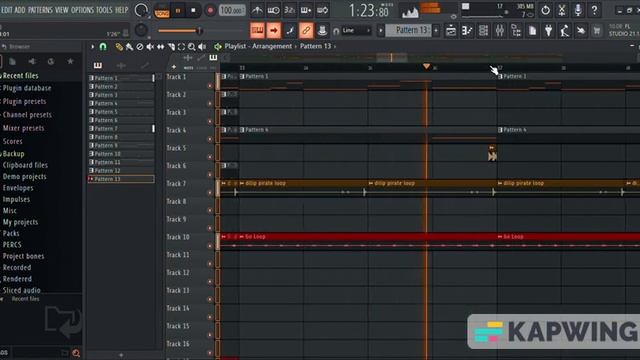Click Pattern 13 in Playlist breadcrumb
The image size is (640, 360).
pos(316,47)
